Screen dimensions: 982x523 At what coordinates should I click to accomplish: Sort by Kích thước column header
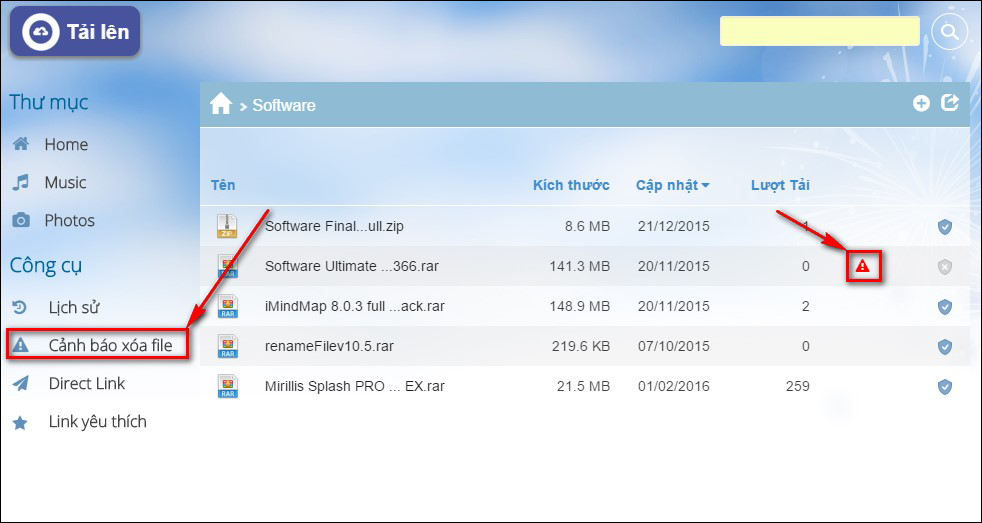tap(571, 185)
